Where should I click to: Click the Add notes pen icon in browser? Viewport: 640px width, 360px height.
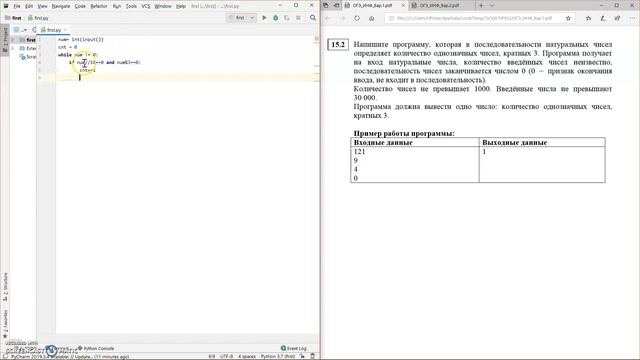[x=603, y=18]
